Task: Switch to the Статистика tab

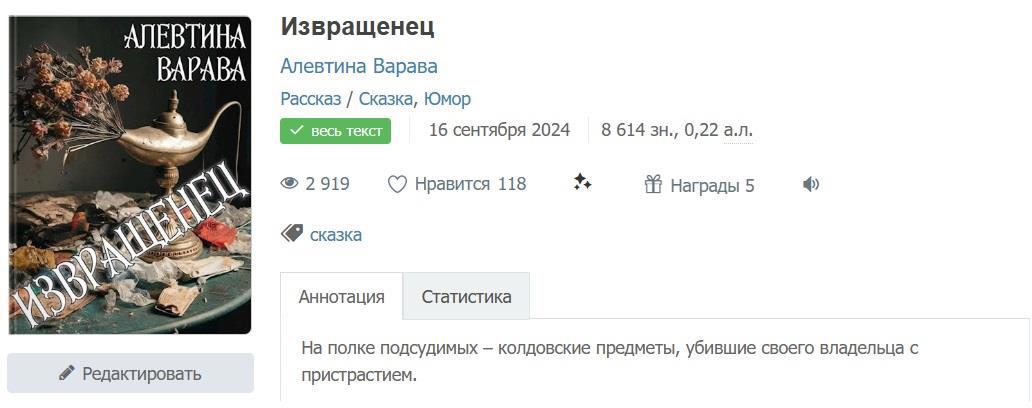Action: [466, 297]
